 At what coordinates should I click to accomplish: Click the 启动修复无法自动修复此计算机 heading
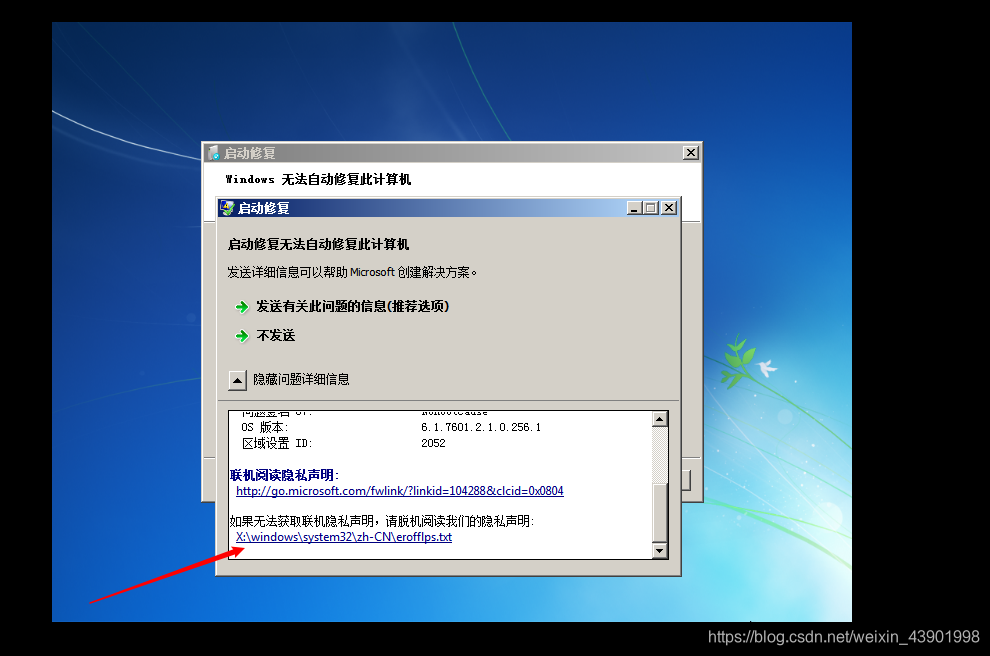pyautogui.click(x=318, y=244)
